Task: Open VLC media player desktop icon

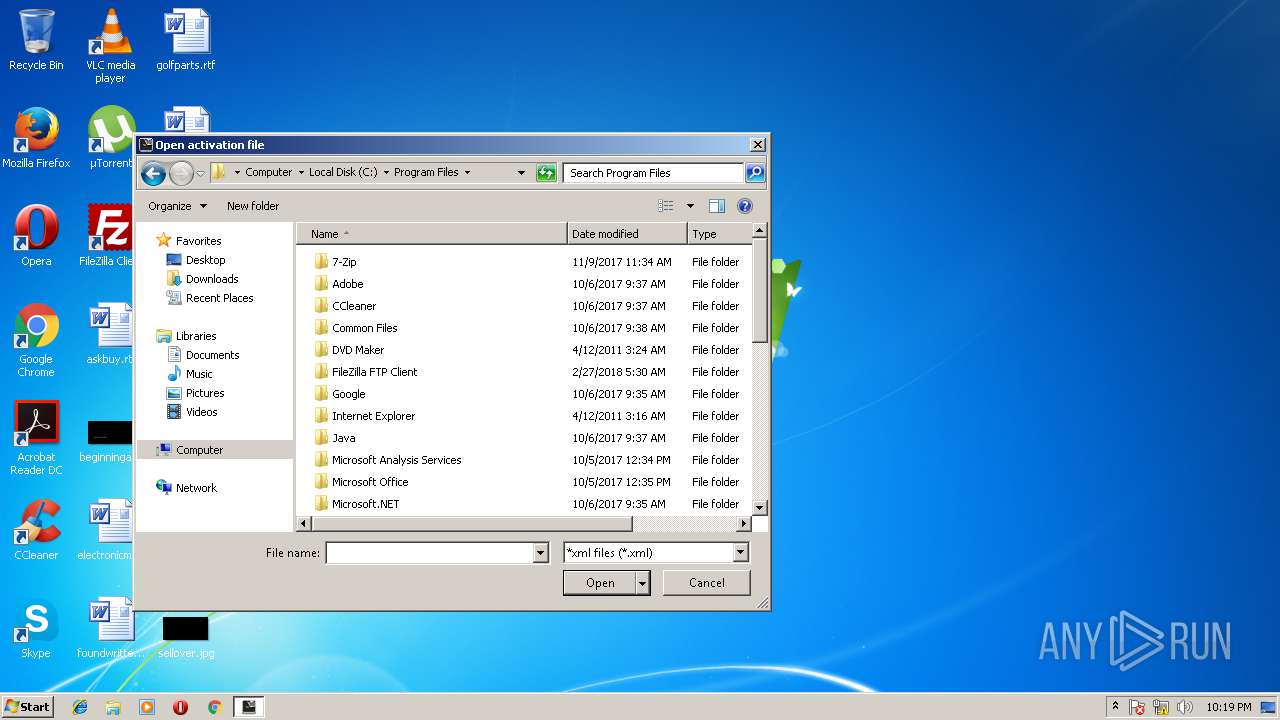Action: click(x=110, y=45)
